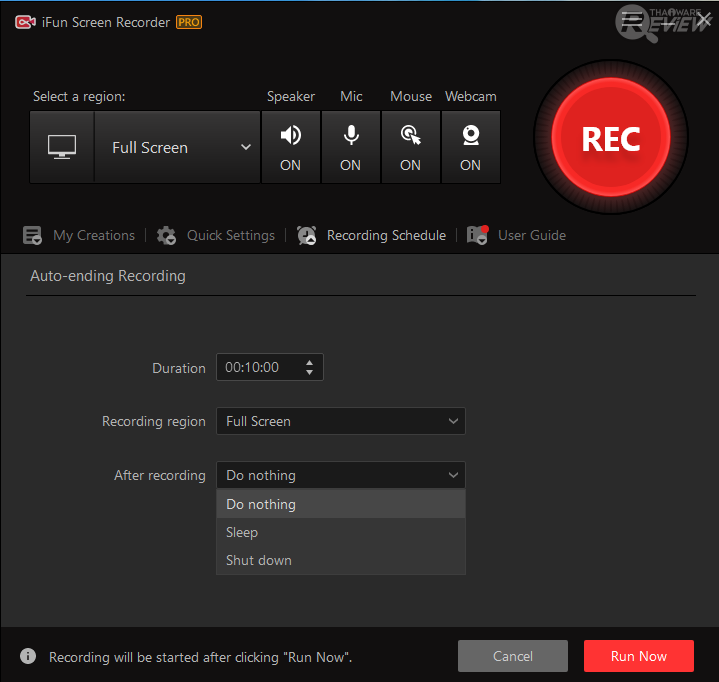Start recording with the red REC button
Viewport: 719px width, 682px height.
(x=610, y=138)
